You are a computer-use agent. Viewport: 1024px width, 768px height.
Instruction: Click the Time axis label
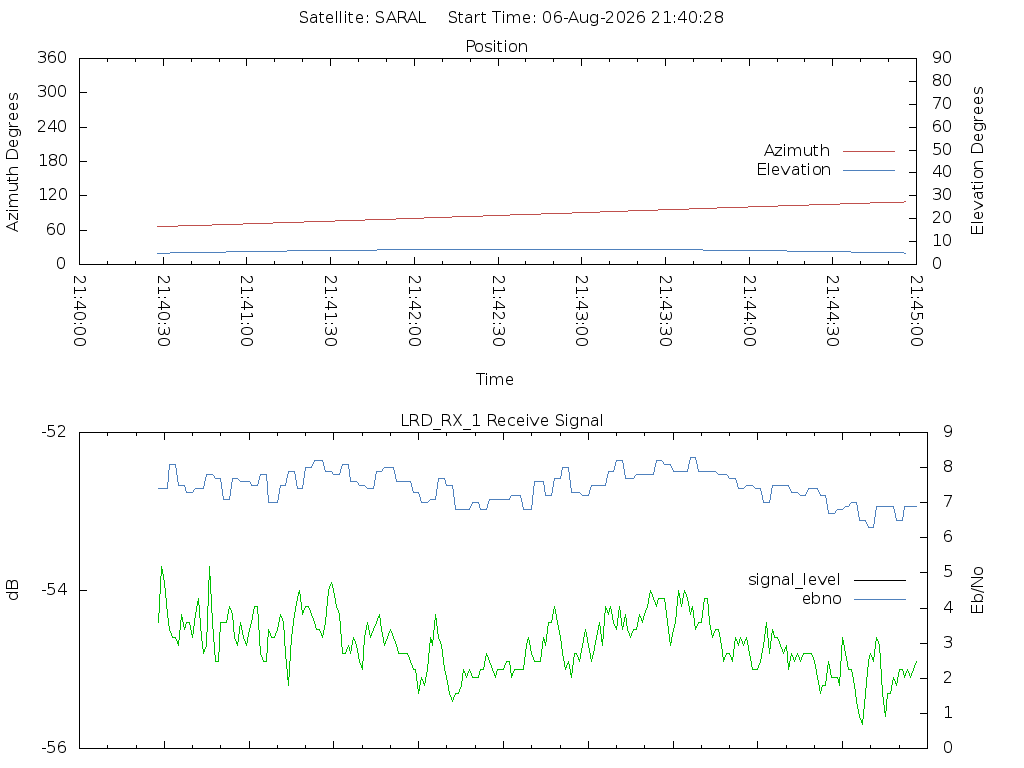coord(494,379)
